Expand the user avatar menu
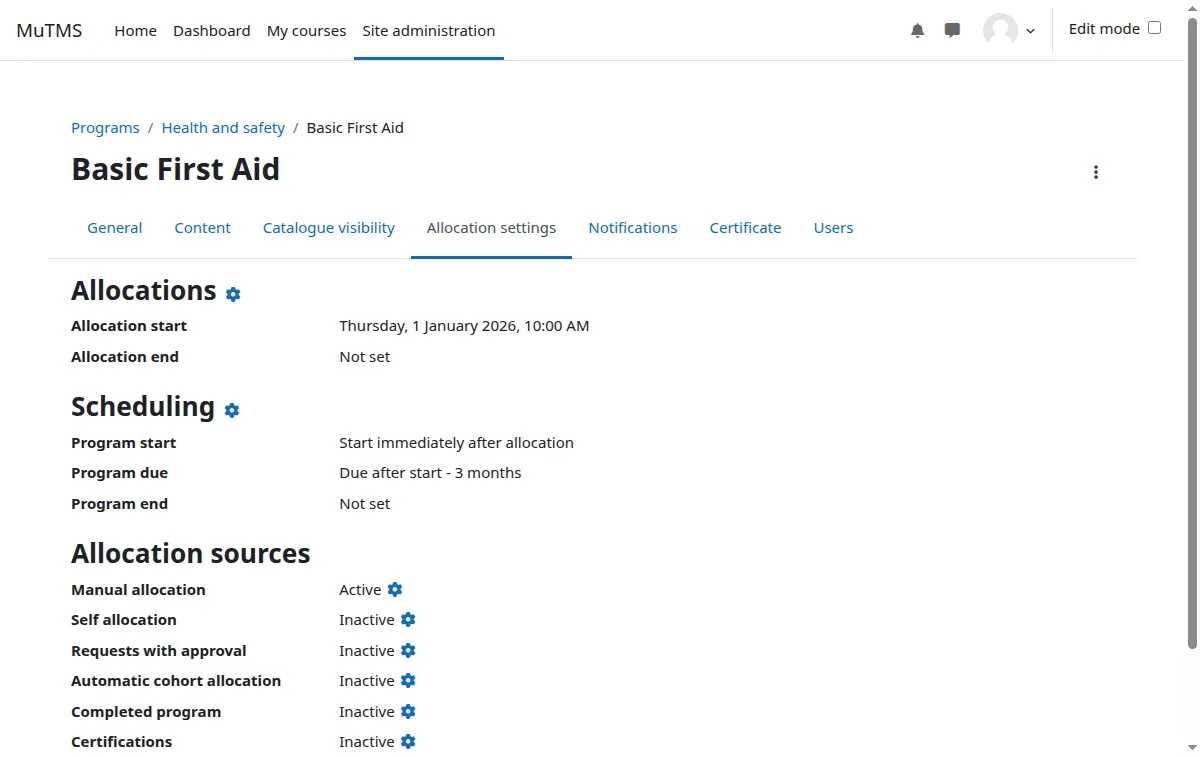 1008,30
